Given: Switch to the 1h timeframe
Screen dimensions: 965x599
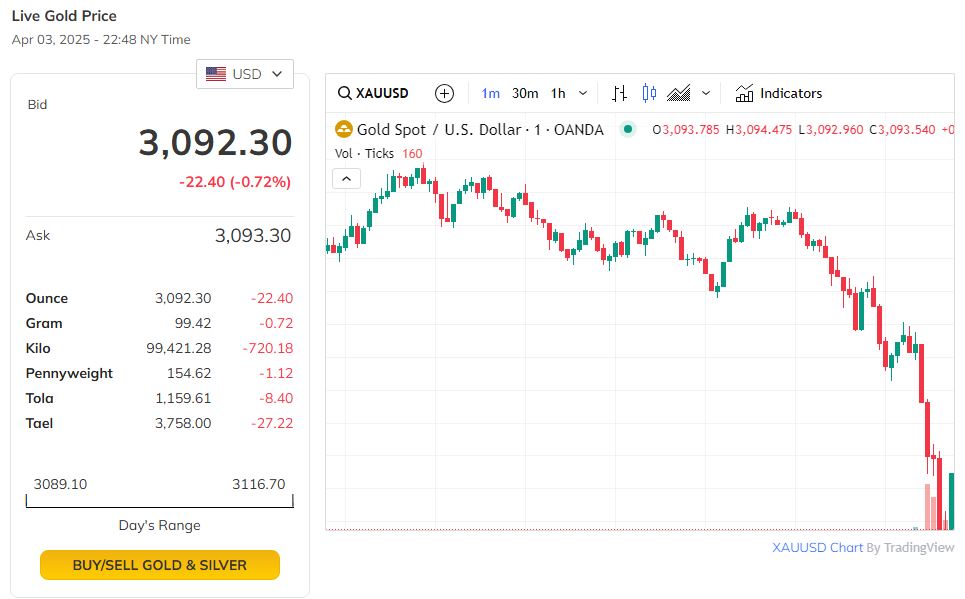Looking at the screenshot, I should pyautogui.click(x=558, y=93).
